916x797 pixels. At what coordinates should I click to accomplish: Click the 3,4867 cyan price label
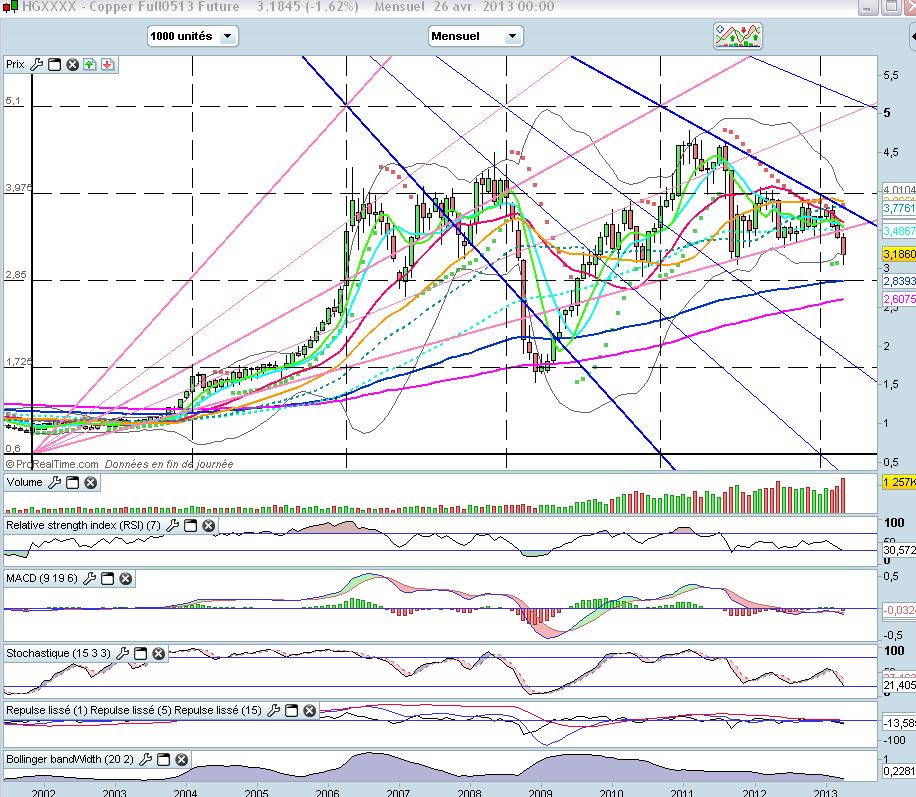coord(899,231)
